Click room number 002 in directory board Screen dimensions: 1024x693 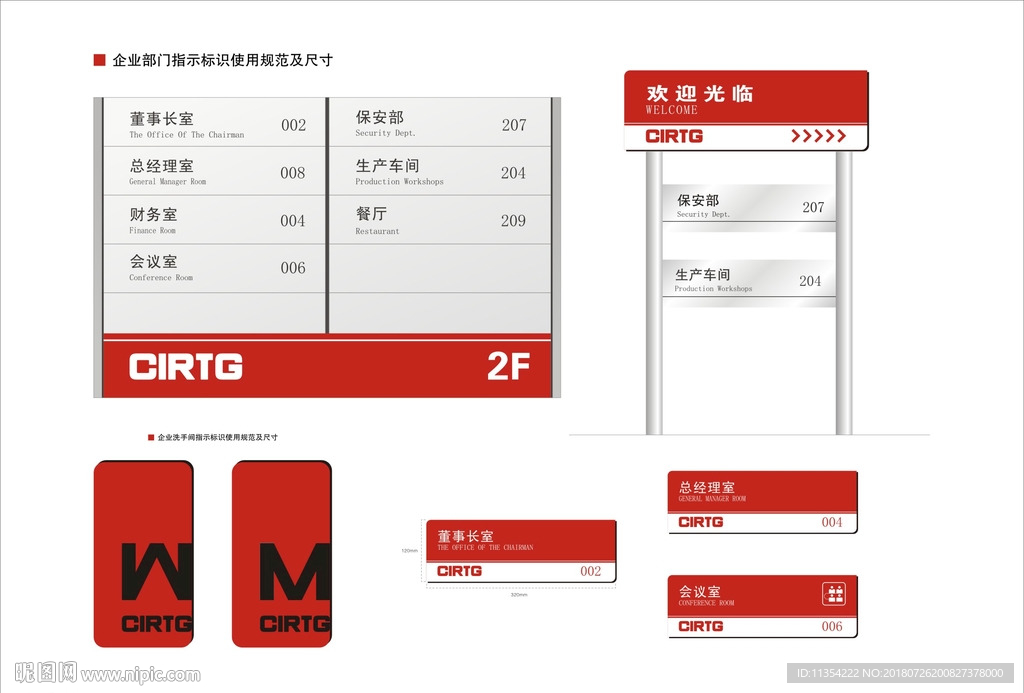tap(293, 125)
